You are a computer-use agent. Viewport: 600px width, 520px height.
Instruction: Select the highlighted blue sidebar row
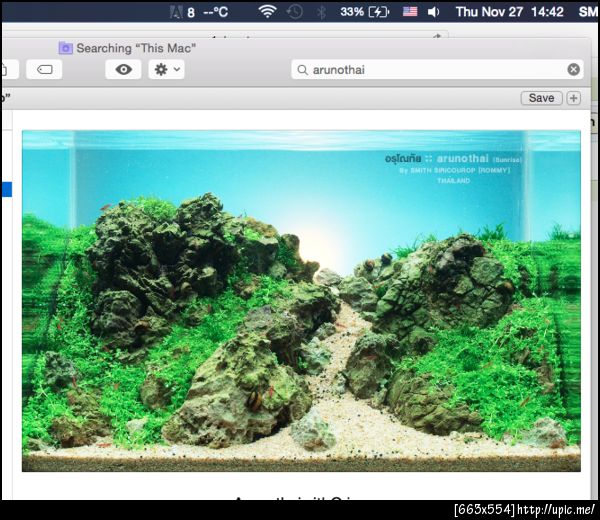click(7, 189)
